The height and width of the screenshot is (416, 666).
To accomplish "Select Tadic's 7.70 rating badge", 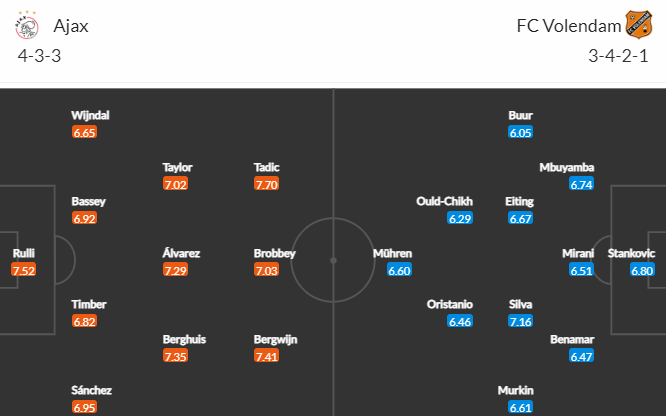I will pyautogui.click(x=266, y=184).
